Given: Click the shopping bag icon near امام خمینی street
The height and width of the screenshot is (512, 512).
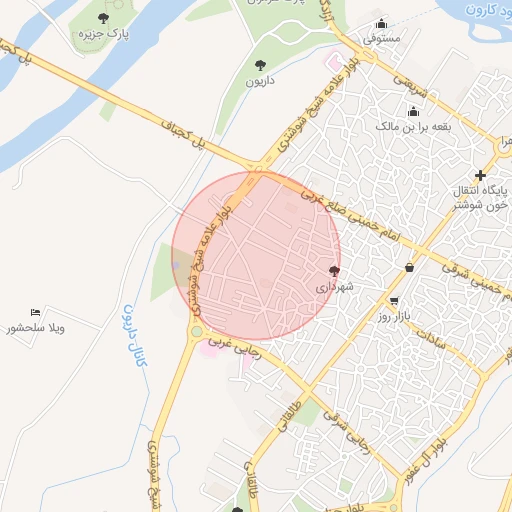Looking at the screenshot, I should 410,267.
